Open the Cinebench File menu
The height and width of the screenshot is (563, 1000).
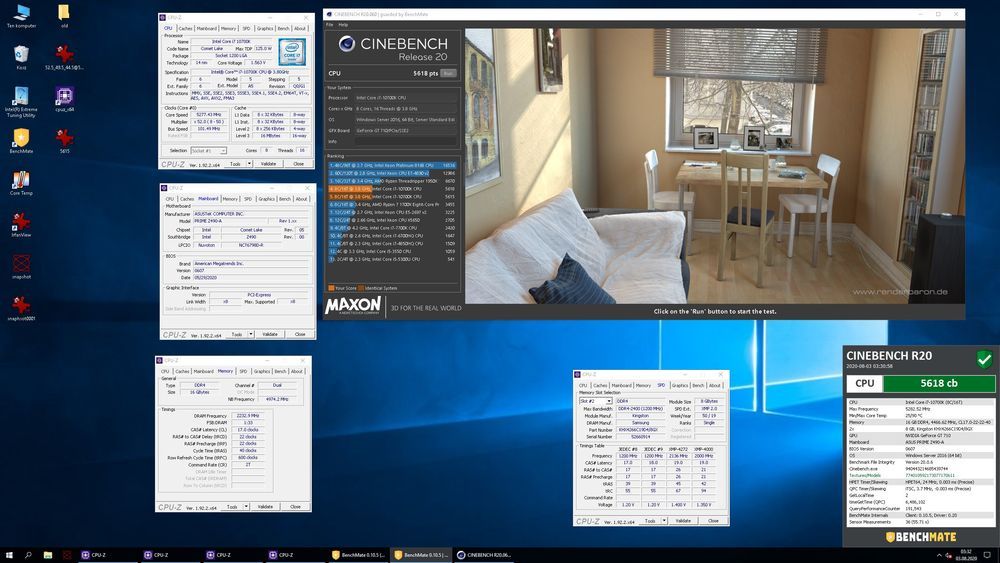pyautogui.click(x=330, y=24)
